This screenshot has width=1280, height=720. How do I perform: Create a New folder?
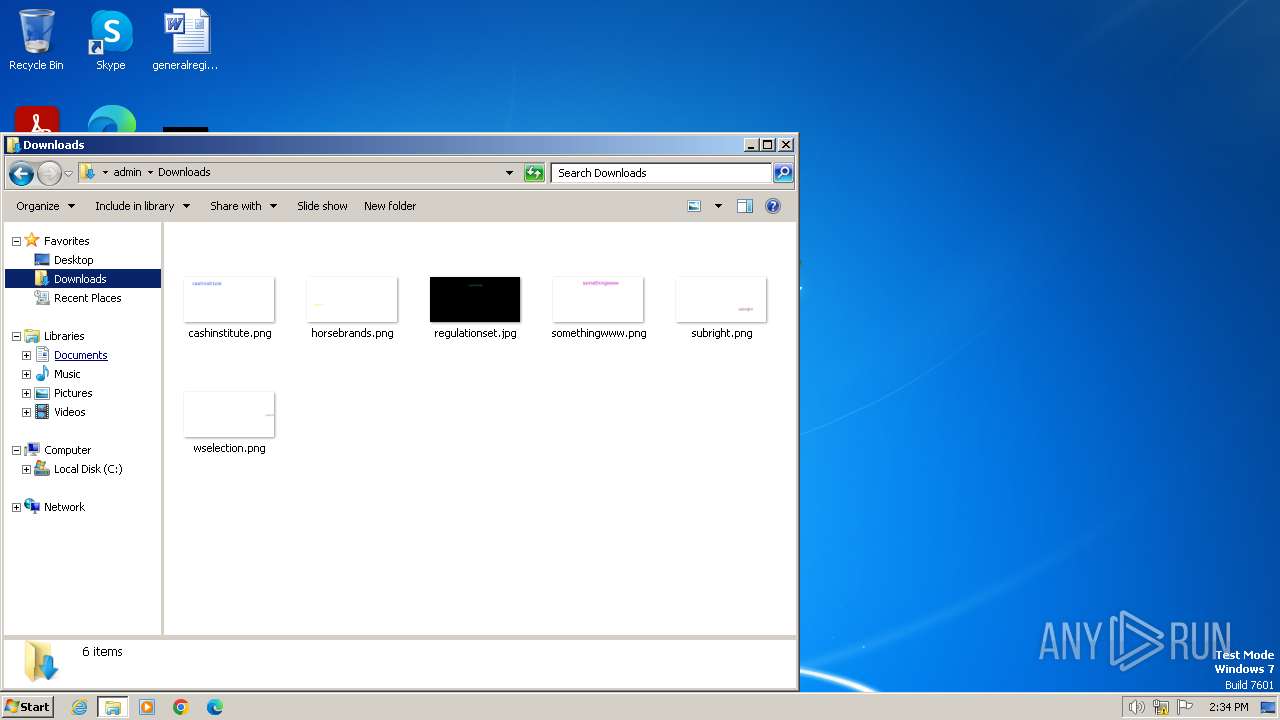click(390, 206)
